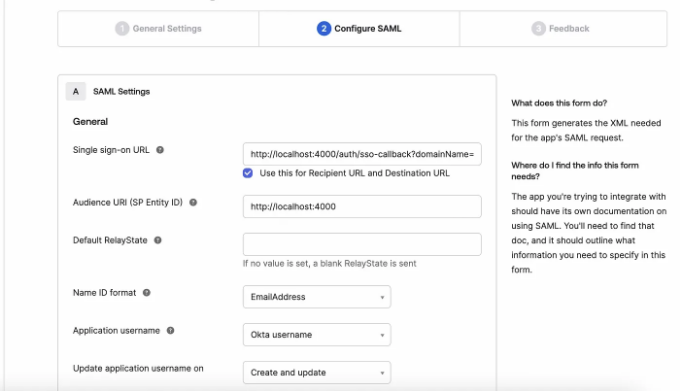Show help for Name ID format

click(x=147, y=293)
